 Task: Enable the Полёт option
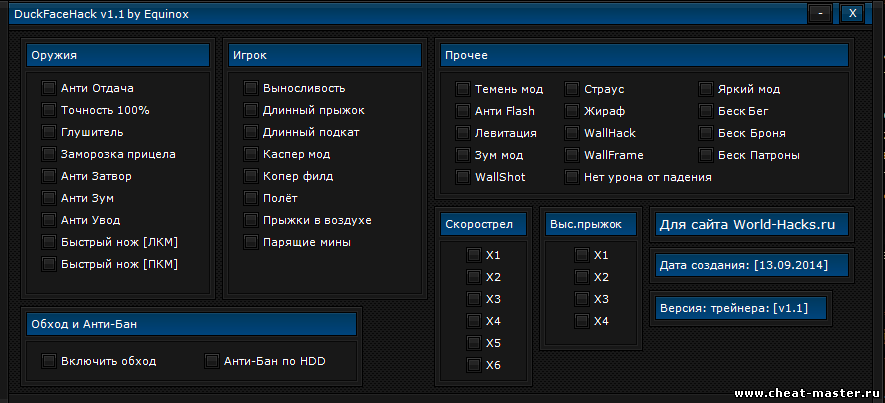(x=251, y=198)
